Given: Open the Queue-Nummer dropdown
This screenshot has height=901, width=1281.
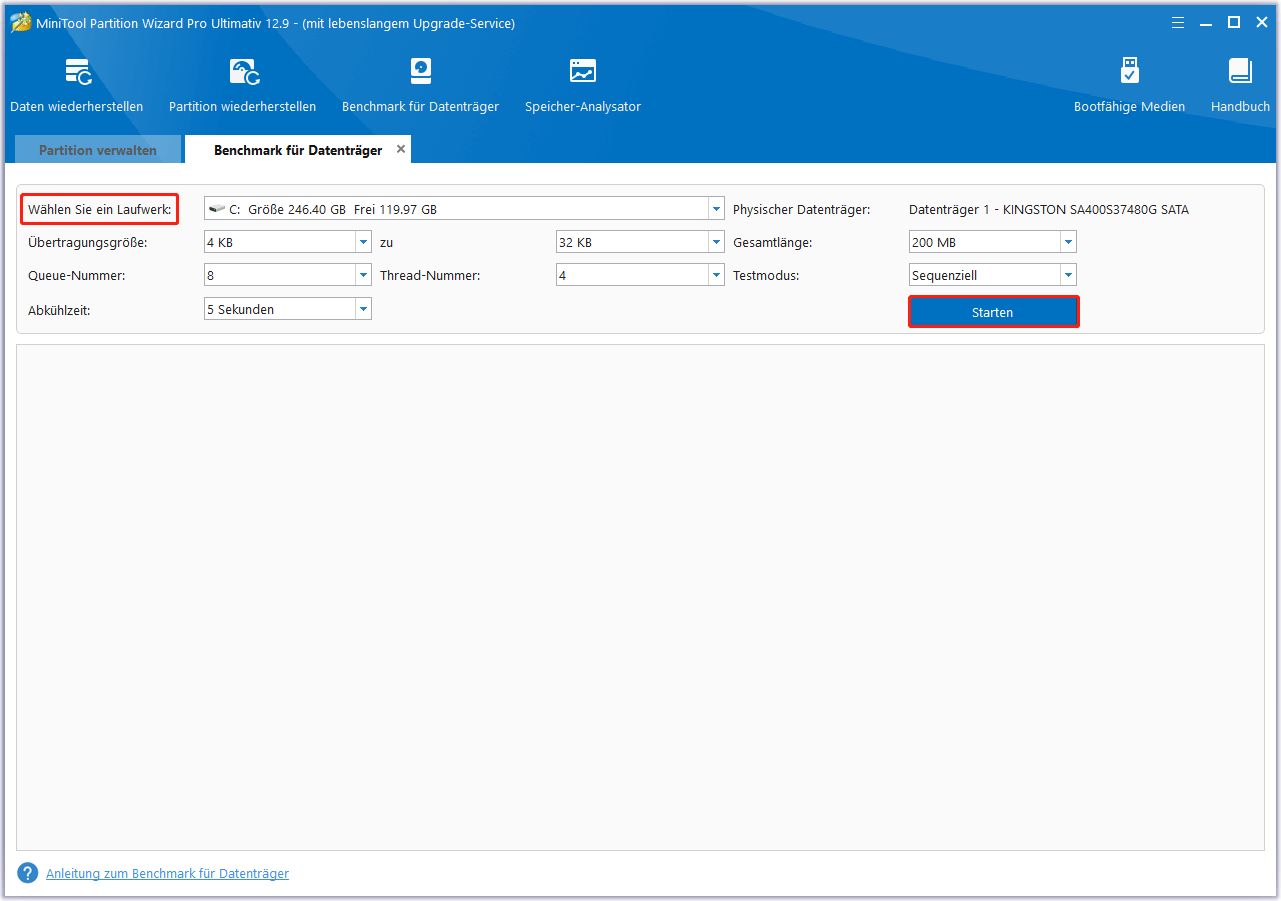Looking at the screenshot, I should [x=363, y=275].
